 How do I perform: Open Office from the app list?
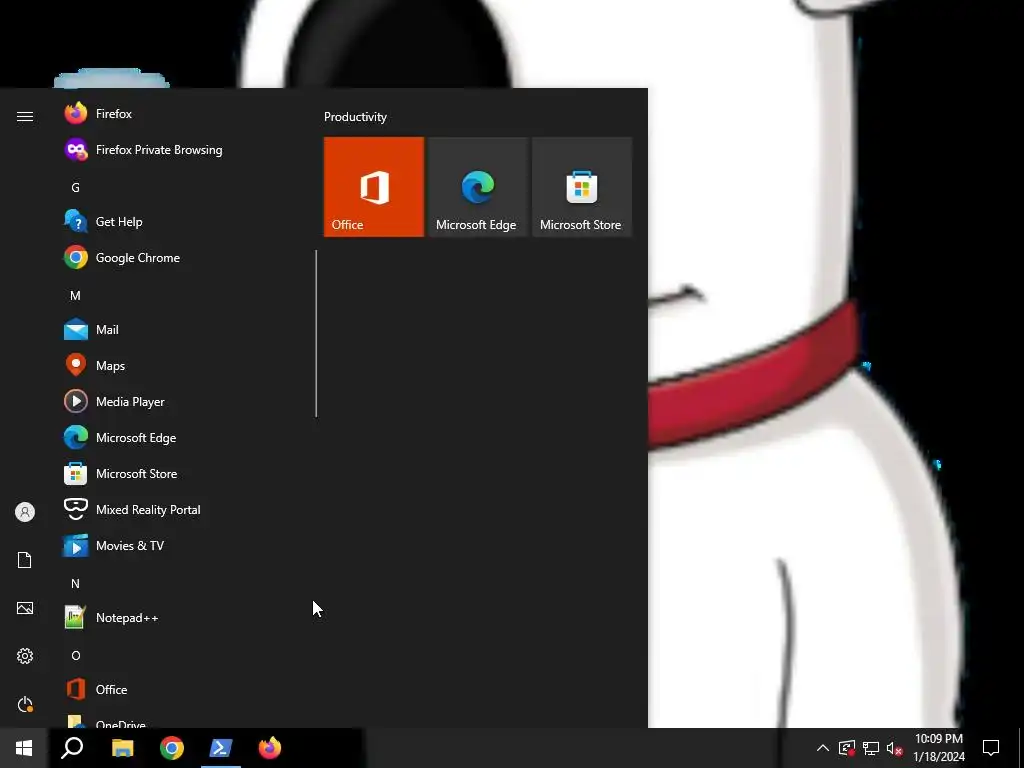click(x=183, y=689)
